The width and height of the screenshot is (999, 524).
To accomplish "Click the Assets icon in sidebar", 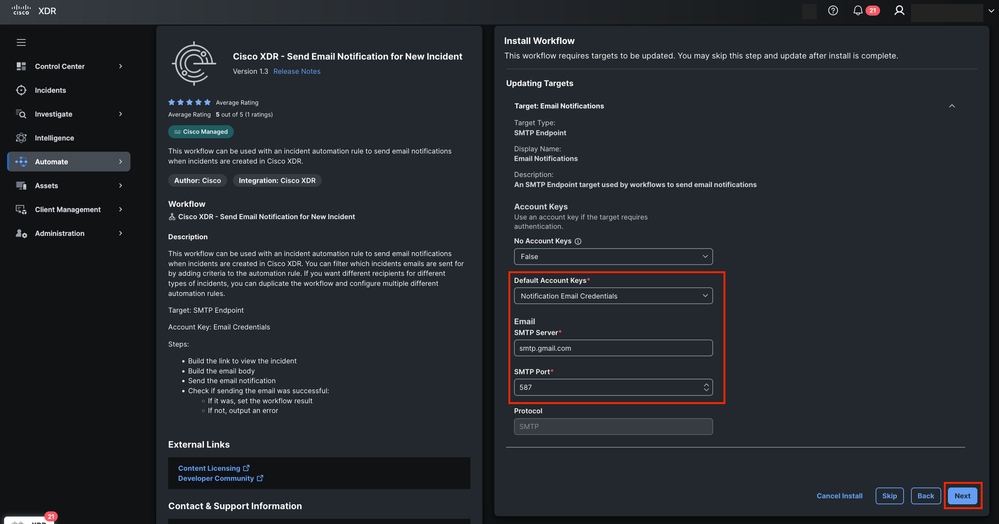I will pyautogui.click(x=21, y=186).
